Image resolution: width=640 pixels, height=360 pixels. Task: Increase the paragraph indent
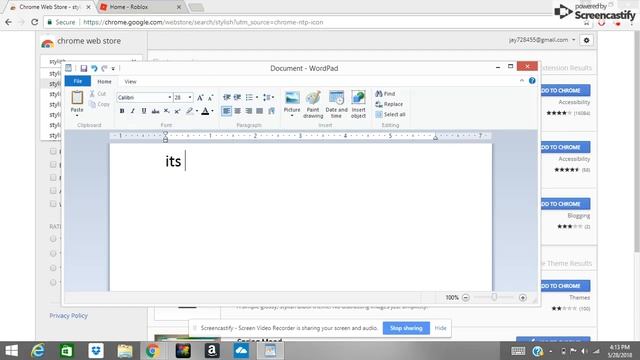[x=237, y=97]
